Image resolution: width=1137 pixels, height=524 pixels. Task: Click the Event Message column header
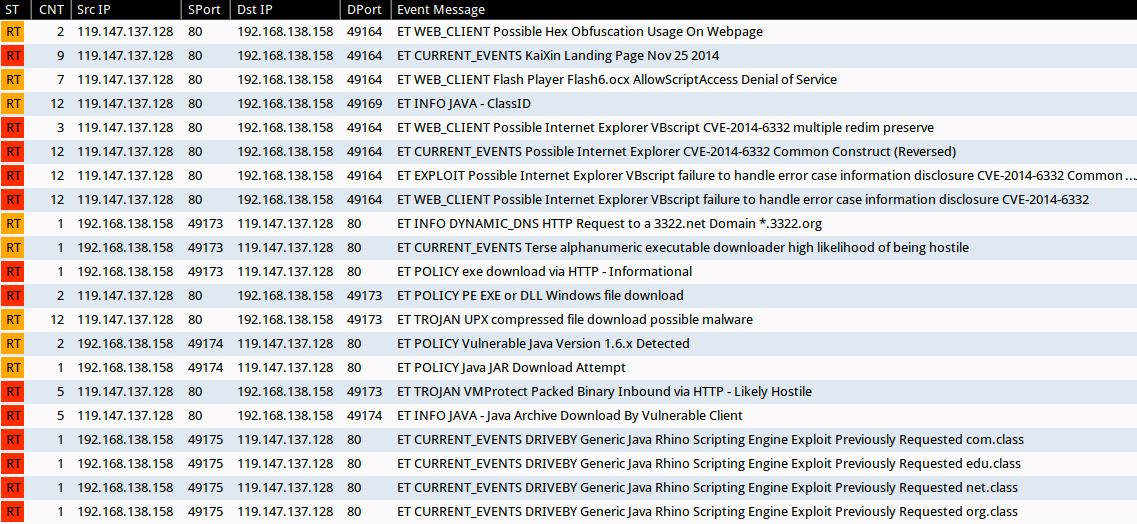(x=441, y=10)
